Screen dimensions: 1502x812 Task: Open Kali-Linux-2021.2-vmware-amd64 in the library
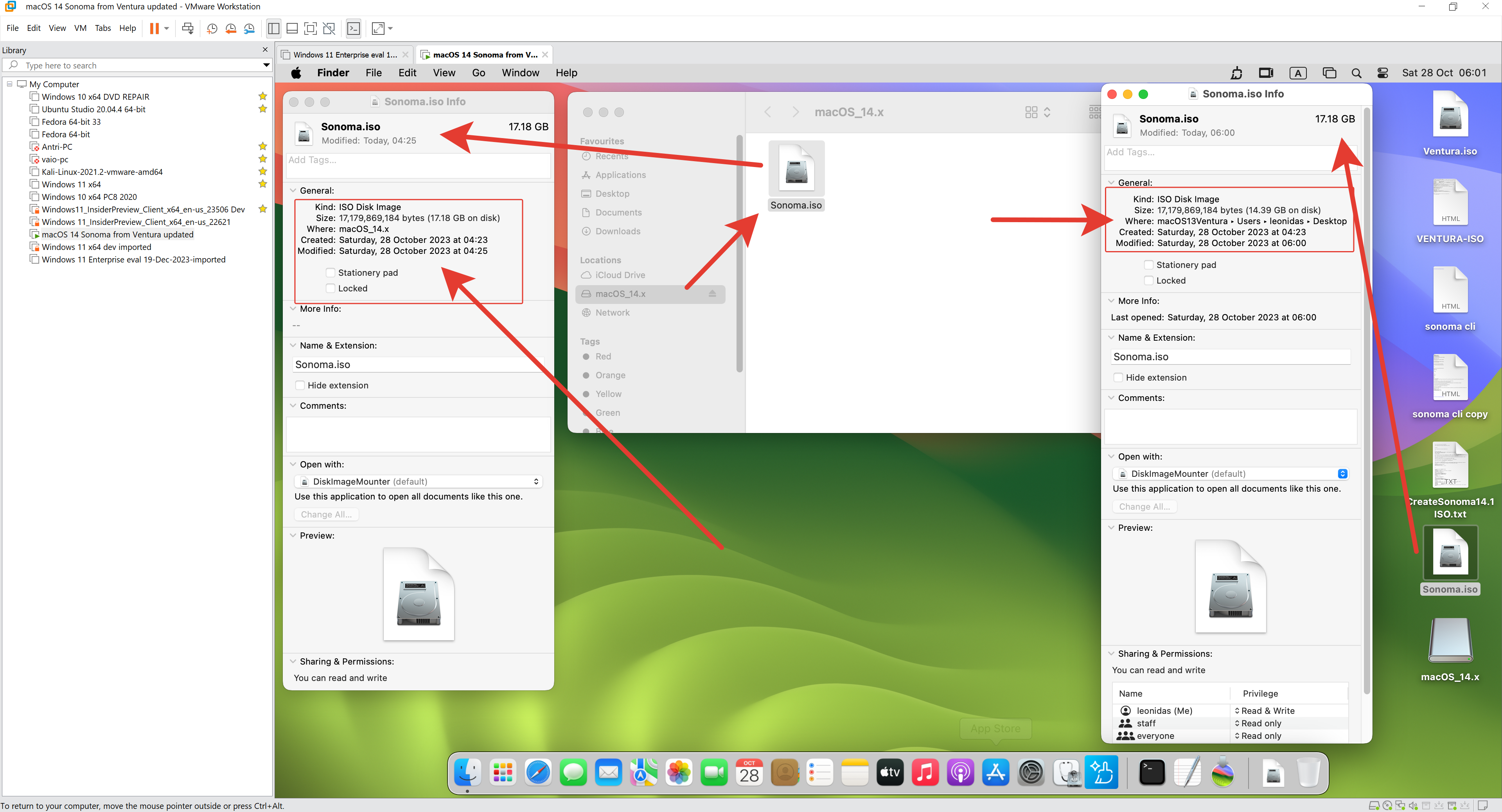pyautogui.click(x=102, y=172)
